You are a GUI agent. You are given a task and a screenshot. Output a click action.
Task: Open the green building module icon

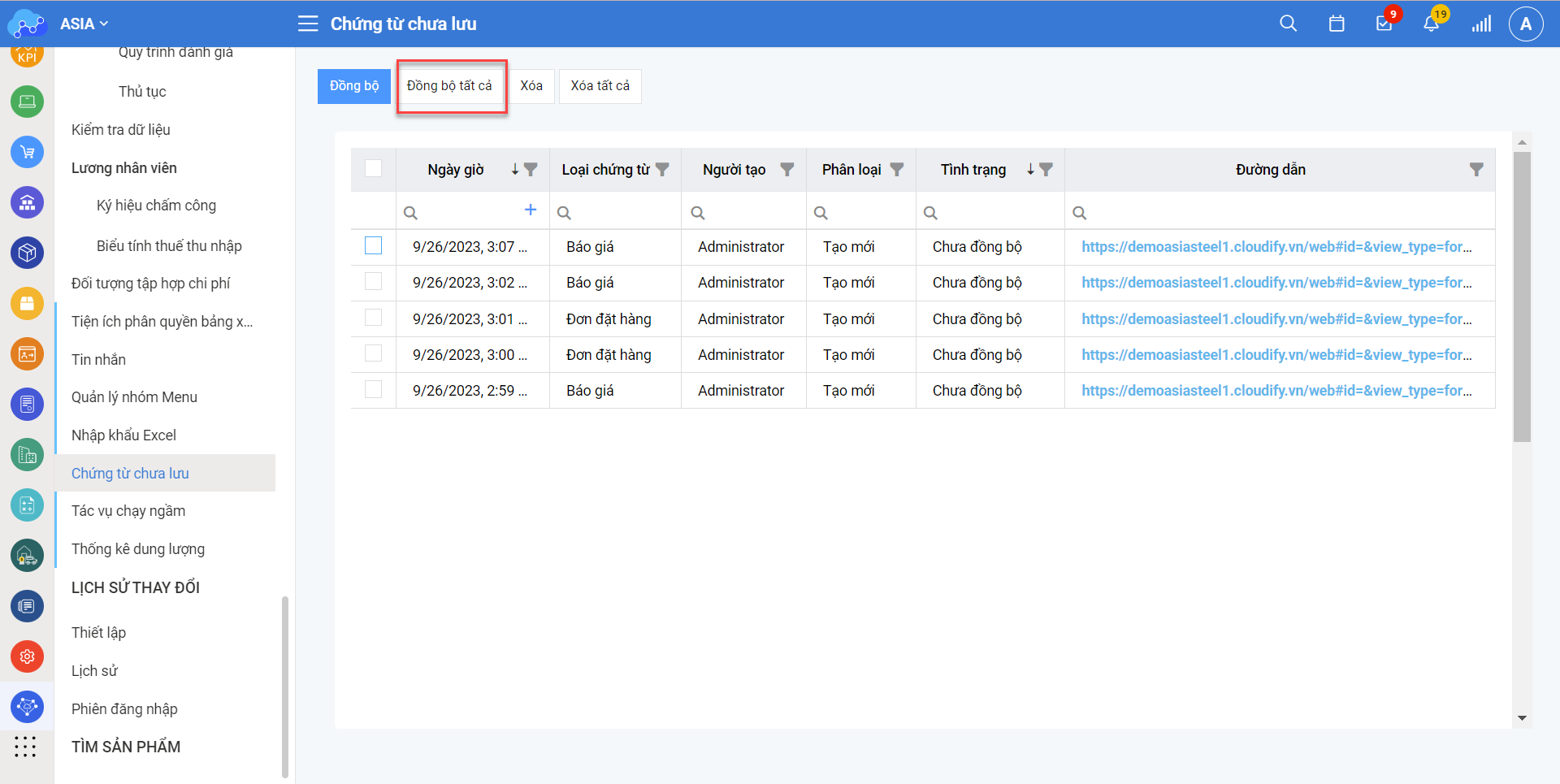(27, 455)
